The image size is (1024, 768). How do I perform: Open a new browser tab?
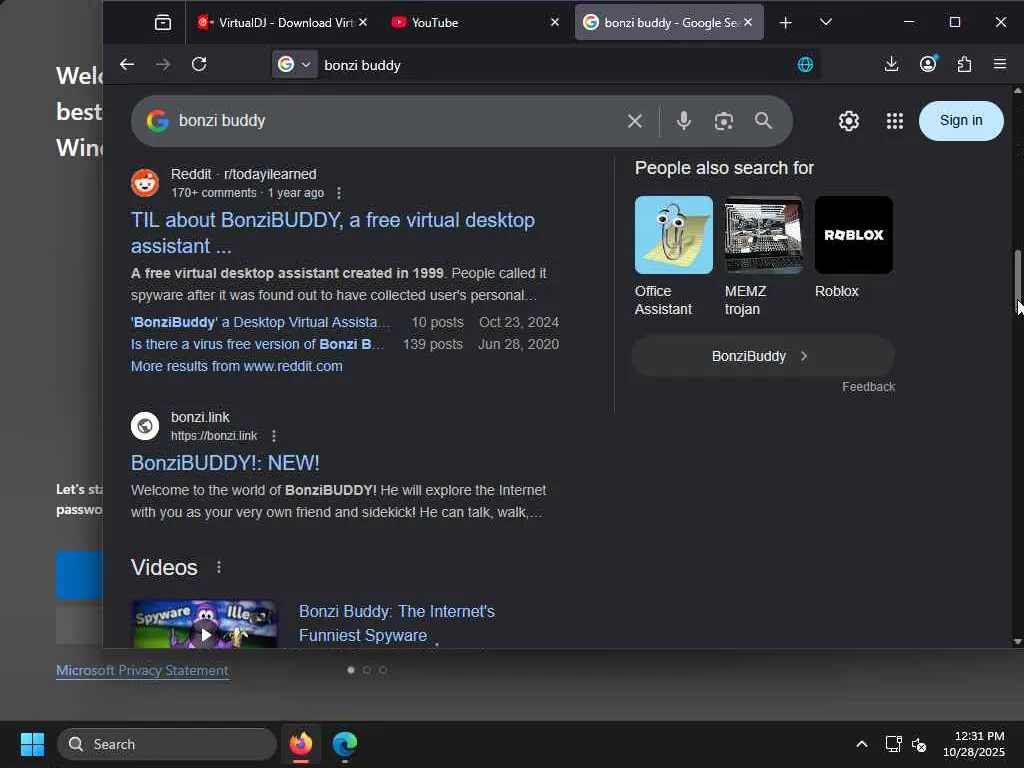pos(785,23)
